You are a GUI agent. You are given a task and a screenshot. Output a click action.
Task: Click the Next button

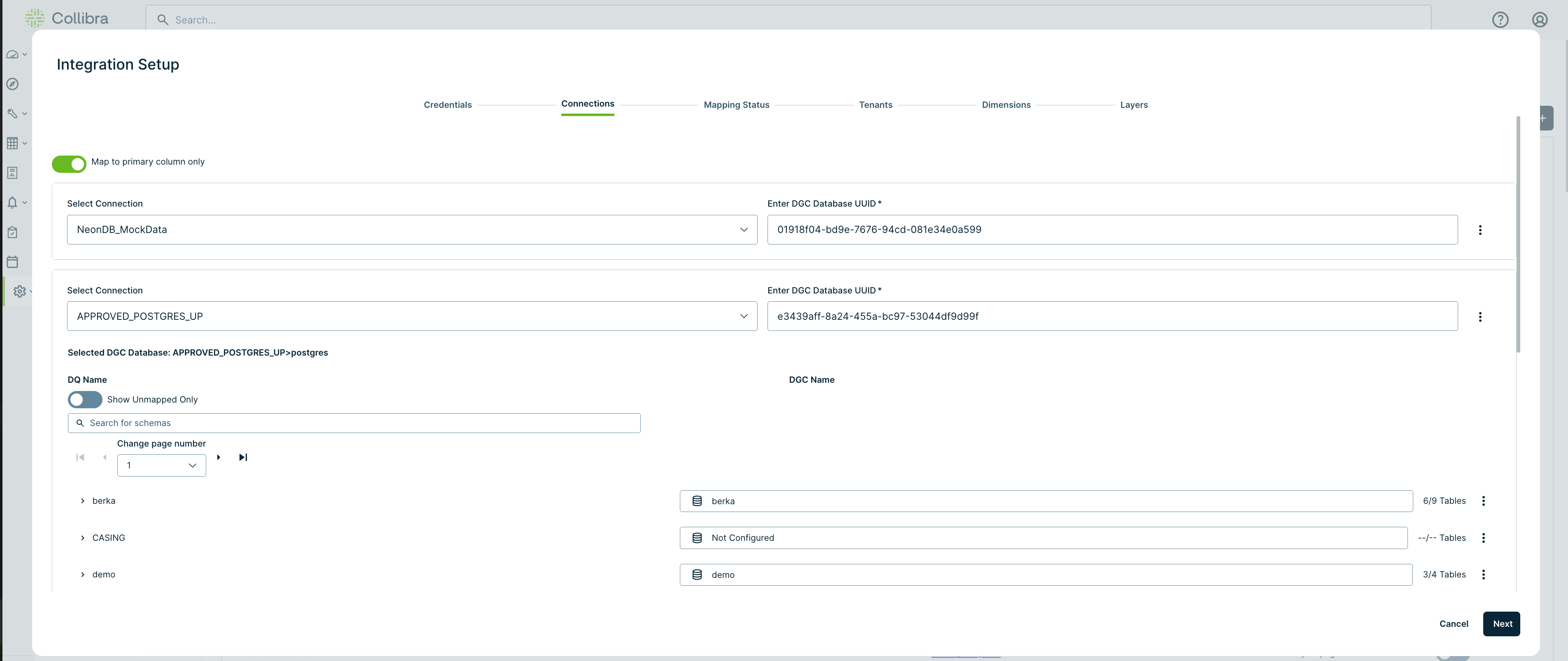point(1501,624)
